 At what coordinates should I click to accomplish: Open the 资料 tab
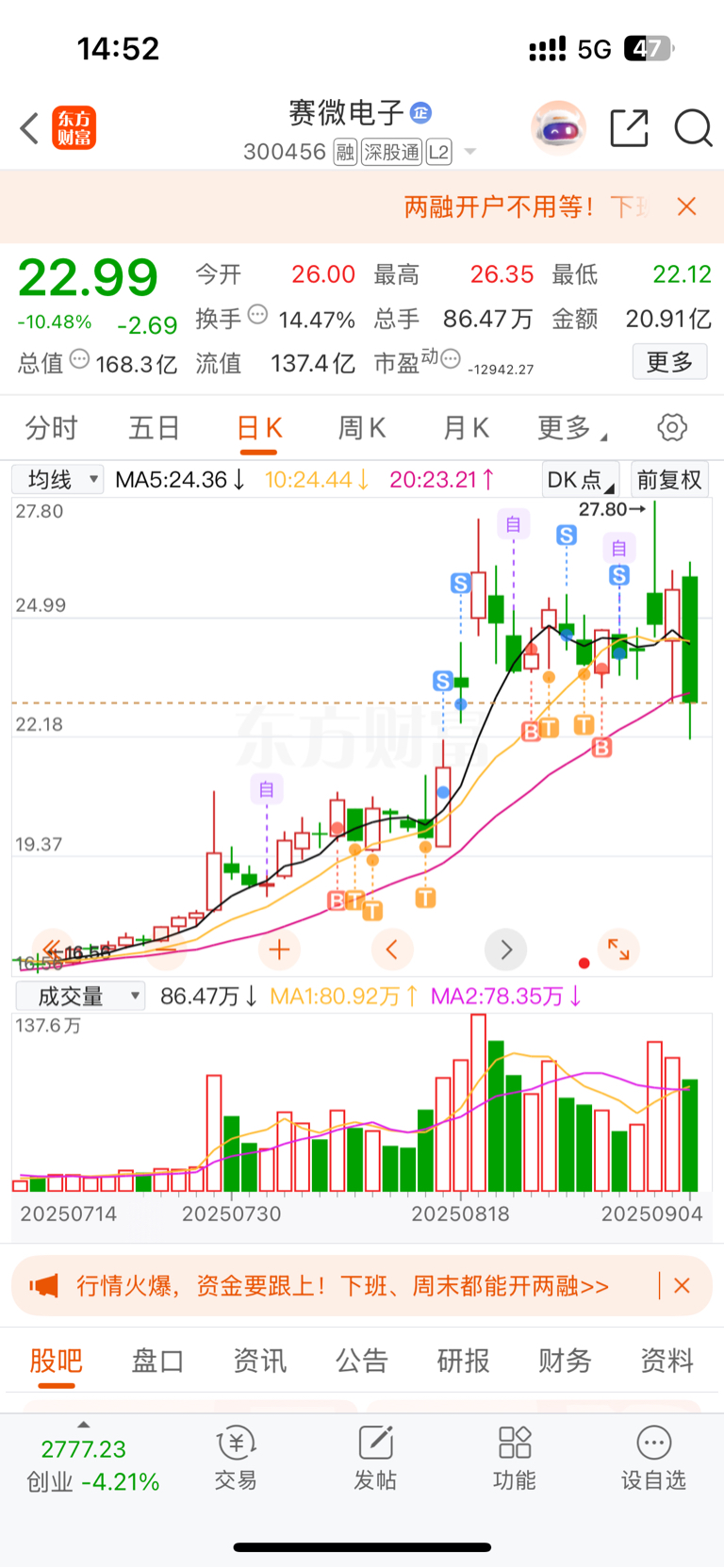pyautogui.click(x=666, y=1361)
